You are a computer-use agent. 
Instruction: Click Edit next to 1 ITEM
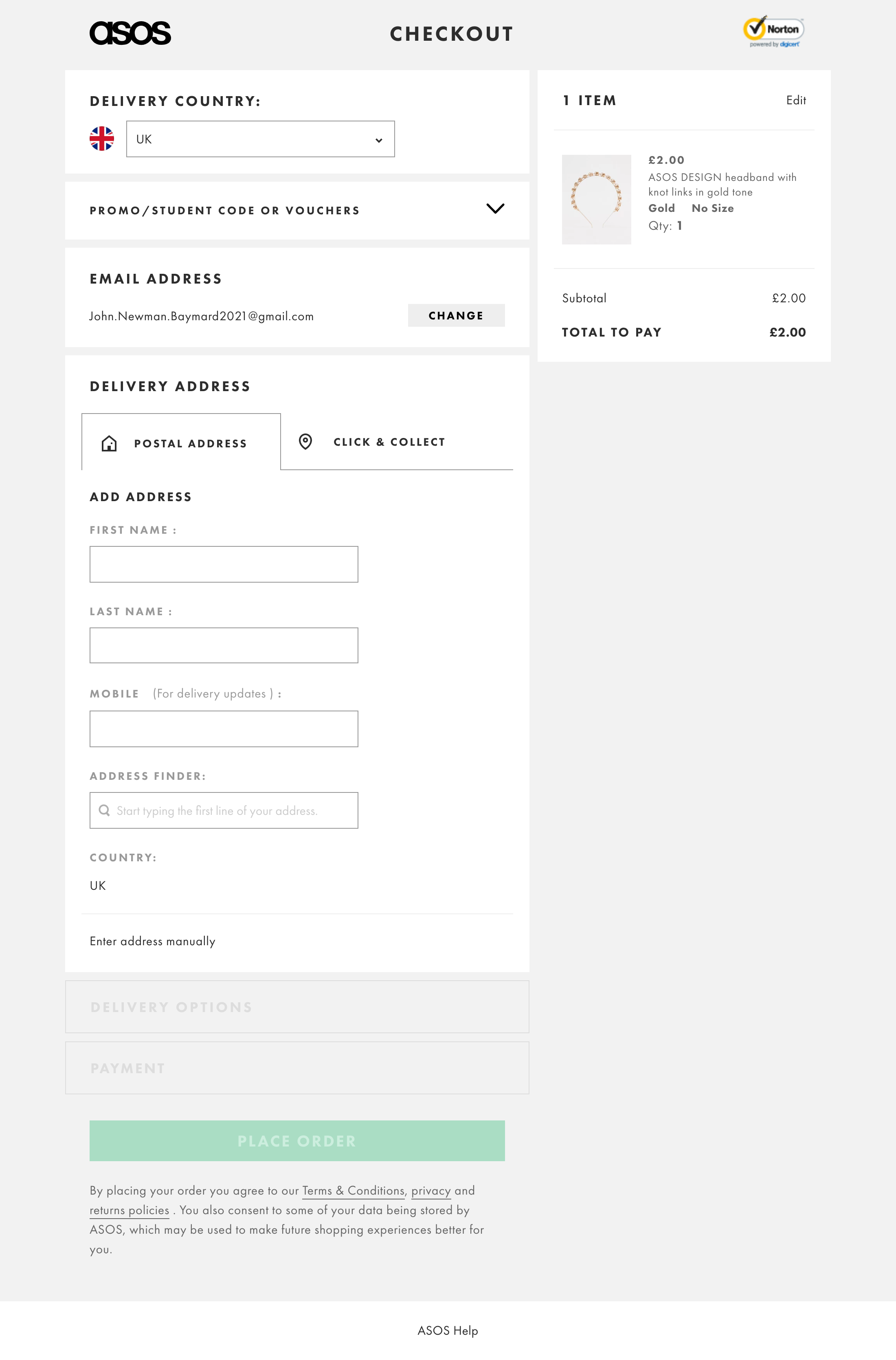[x=797, y=100]
